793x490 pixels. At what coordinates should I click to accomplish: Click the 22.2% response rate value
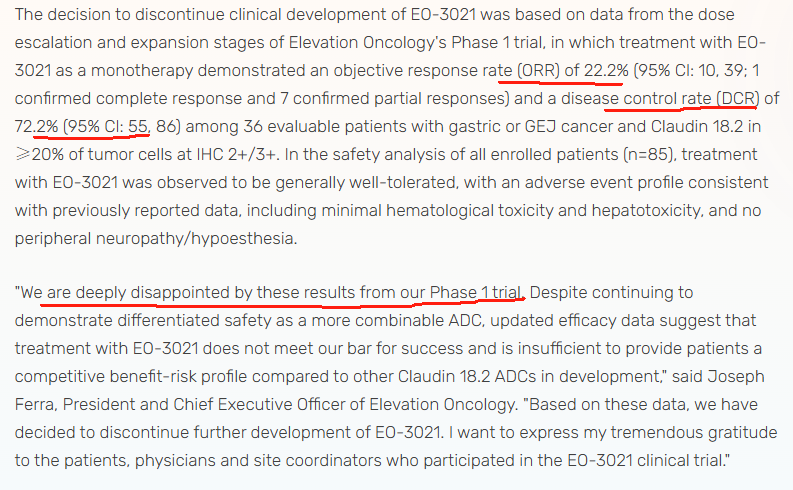click(x=607, y=72)
